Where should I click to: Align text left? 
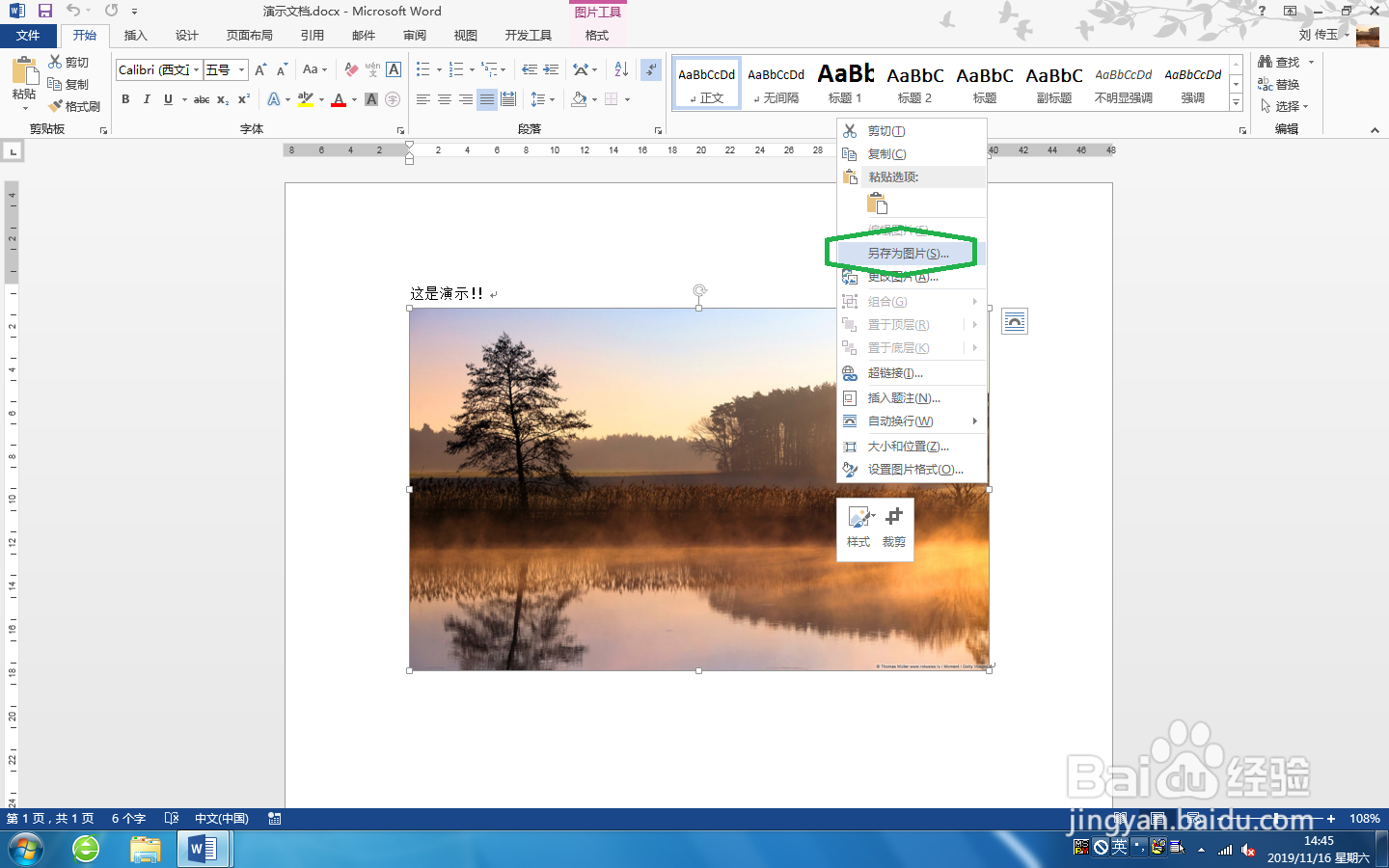[423, 99]
